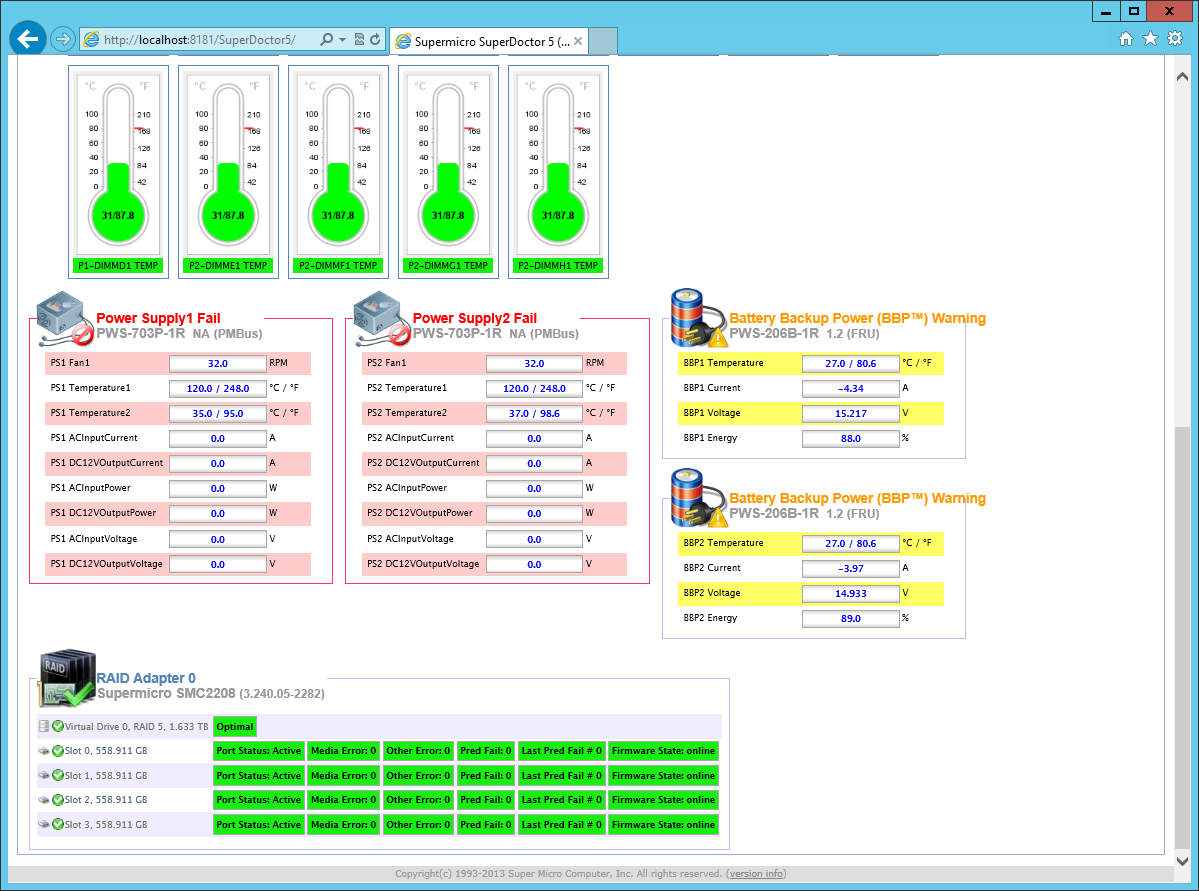This screenshot has height=891, width=1199.
Task: Click the PS2 Fan1 value 32.0 field
Action: coord(534,363)
